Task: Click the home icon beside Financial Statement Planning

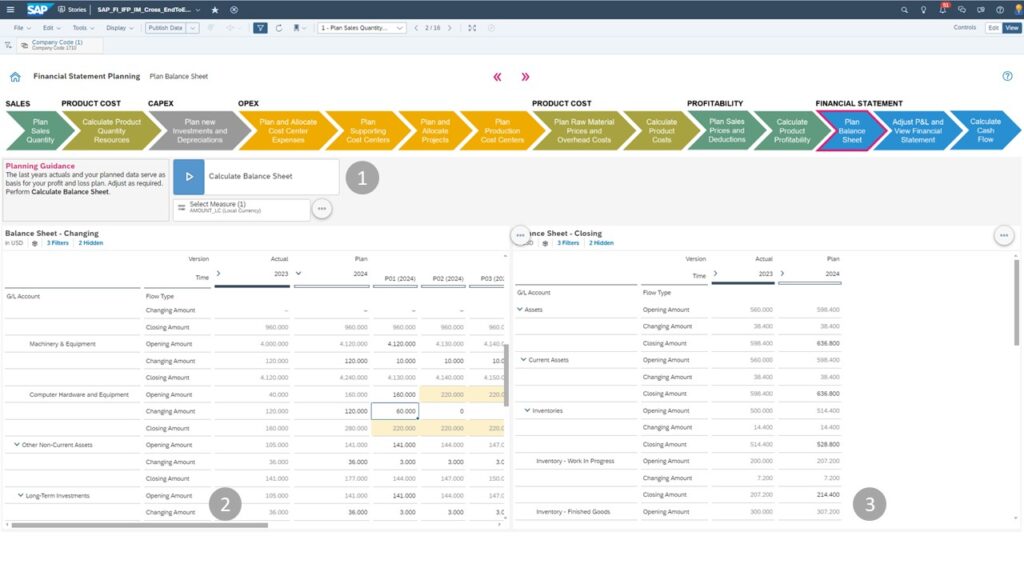Action: [x=15, y=76]
